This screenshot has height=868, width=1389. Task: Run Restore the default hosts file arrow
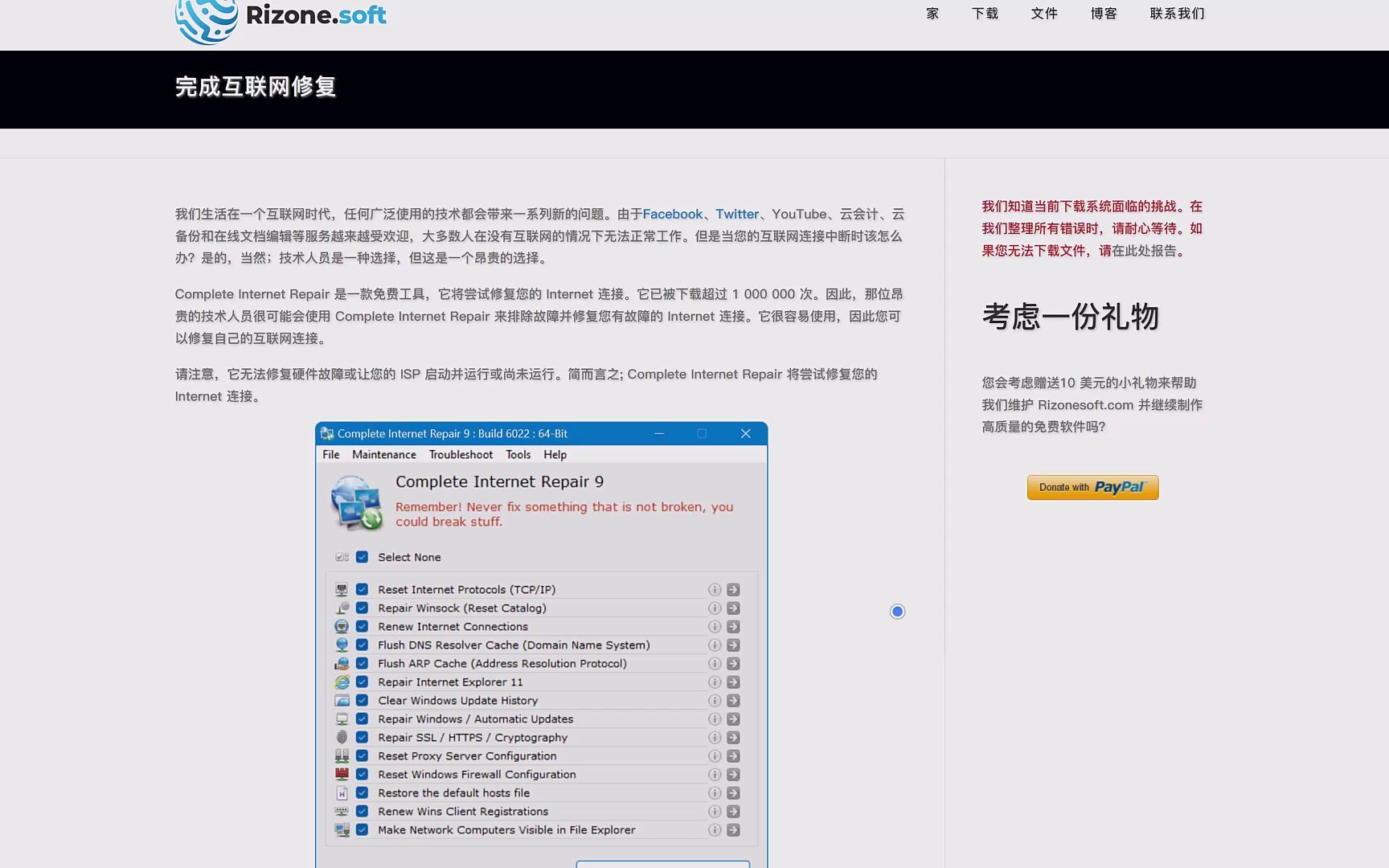733,793
